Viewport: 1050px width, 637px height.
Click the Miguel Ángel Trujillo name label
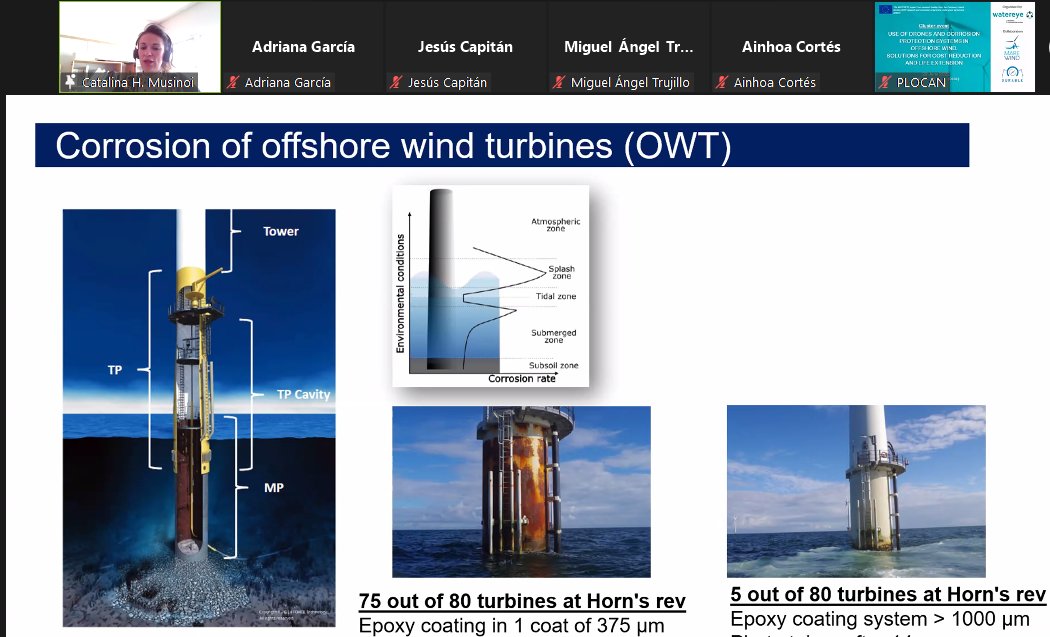pyautogui.click(x=630, y=82)
